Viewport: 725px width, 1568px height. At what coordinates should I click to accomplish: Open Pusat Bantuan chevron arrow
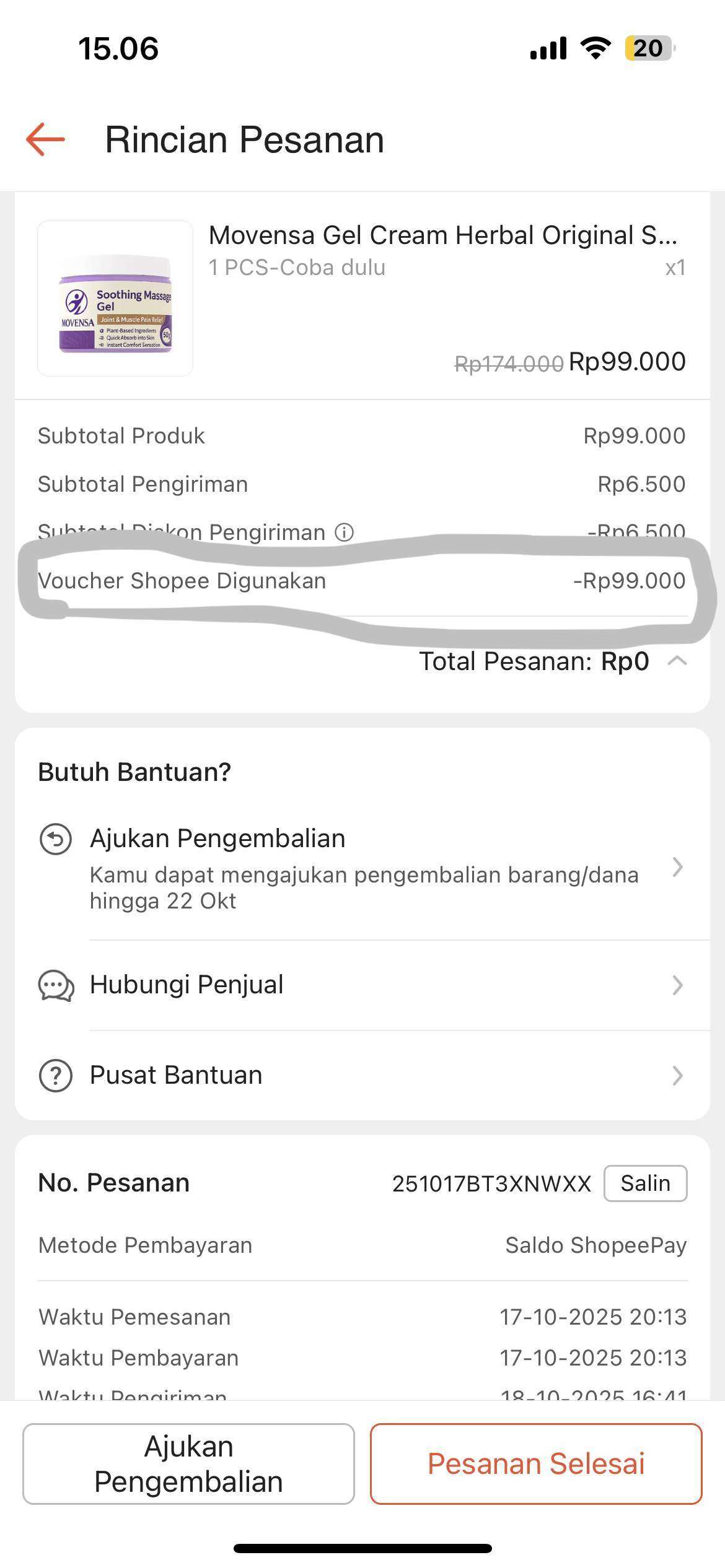point(677,1076)
